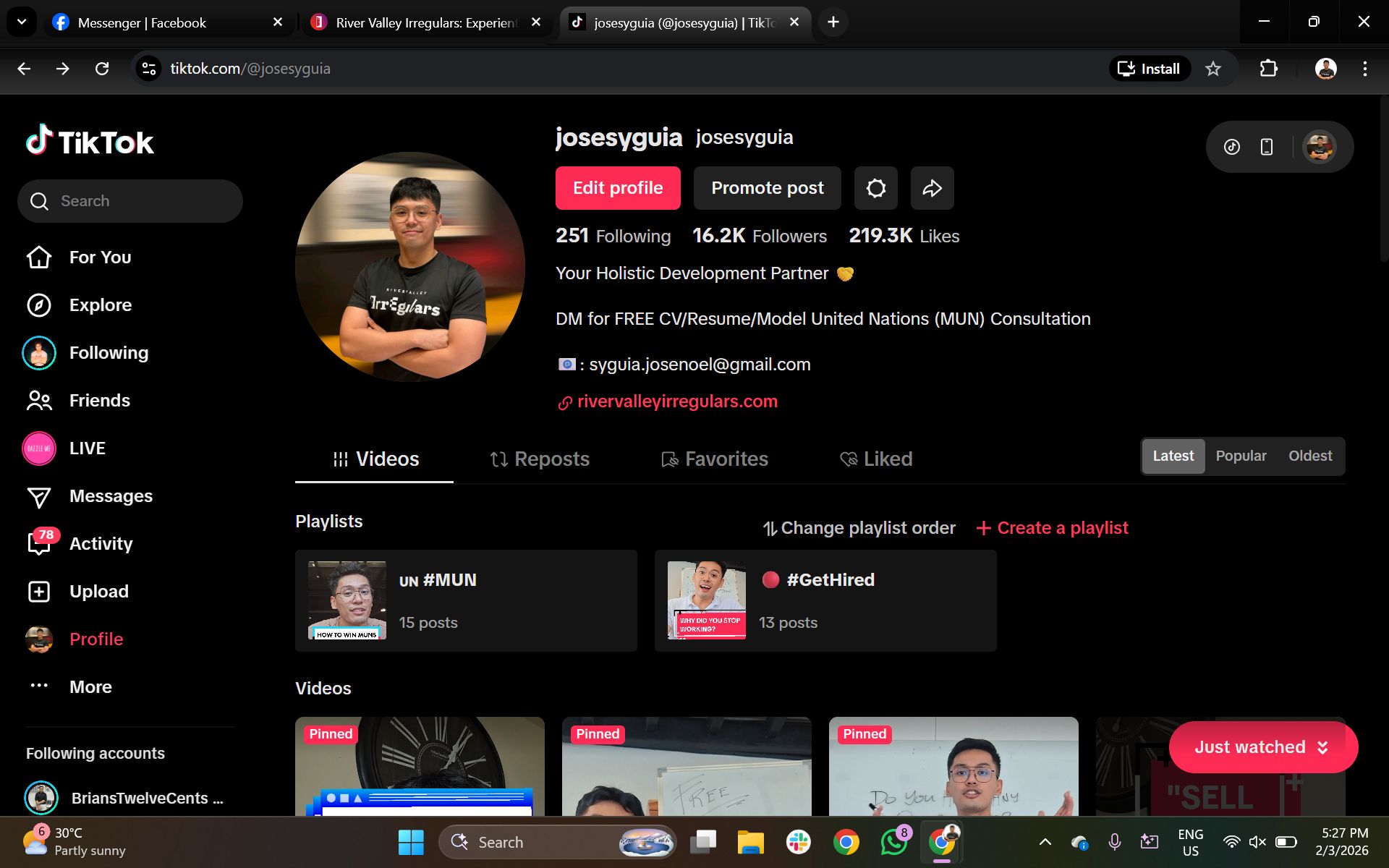The image size is (1389, 868).
Task: Open the pinned video with FREE whiteboard
Action: click(x=687, y=766)
